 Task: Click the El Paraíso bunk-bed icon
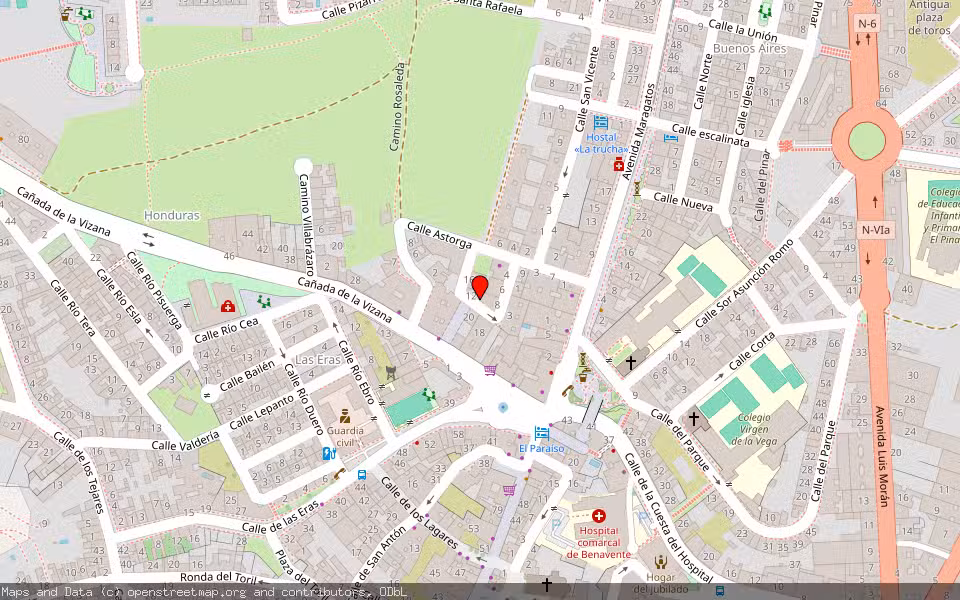tap(541, 433)
